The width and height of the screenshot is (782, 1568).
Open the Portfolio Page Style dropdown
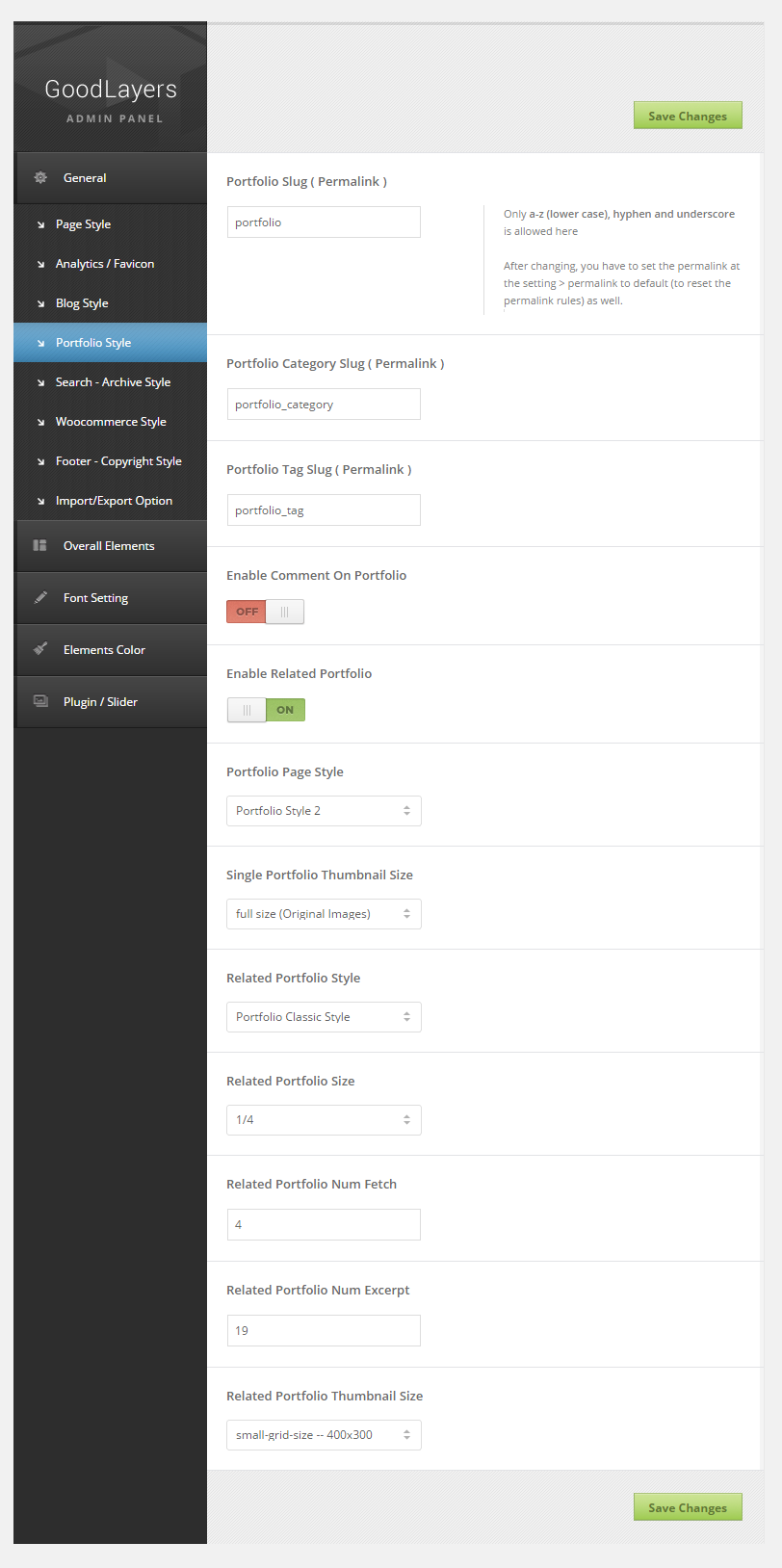[324, 811]
